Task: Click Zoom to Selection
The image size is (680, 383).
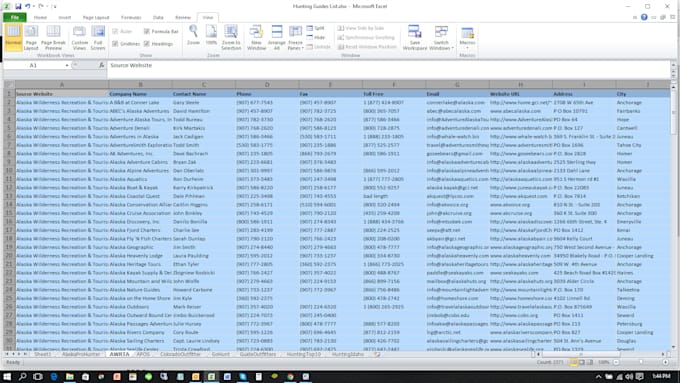Action: click(x=231, y=38)
